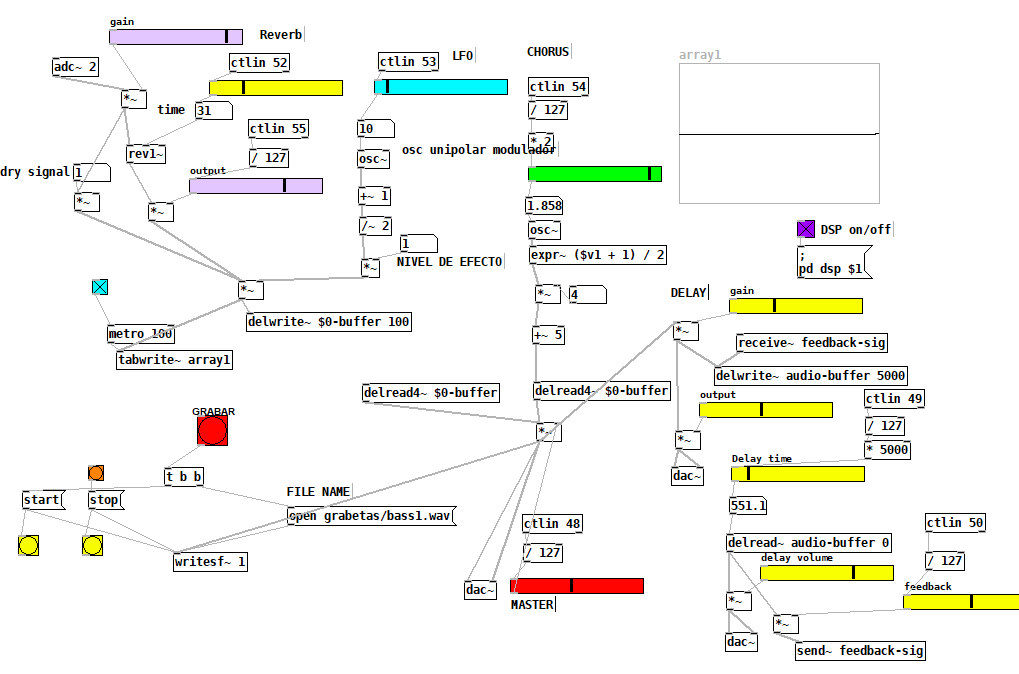Select the number box showing 1.858
The height and width of the screenshot is (674, 1019).
click(544, 206)
